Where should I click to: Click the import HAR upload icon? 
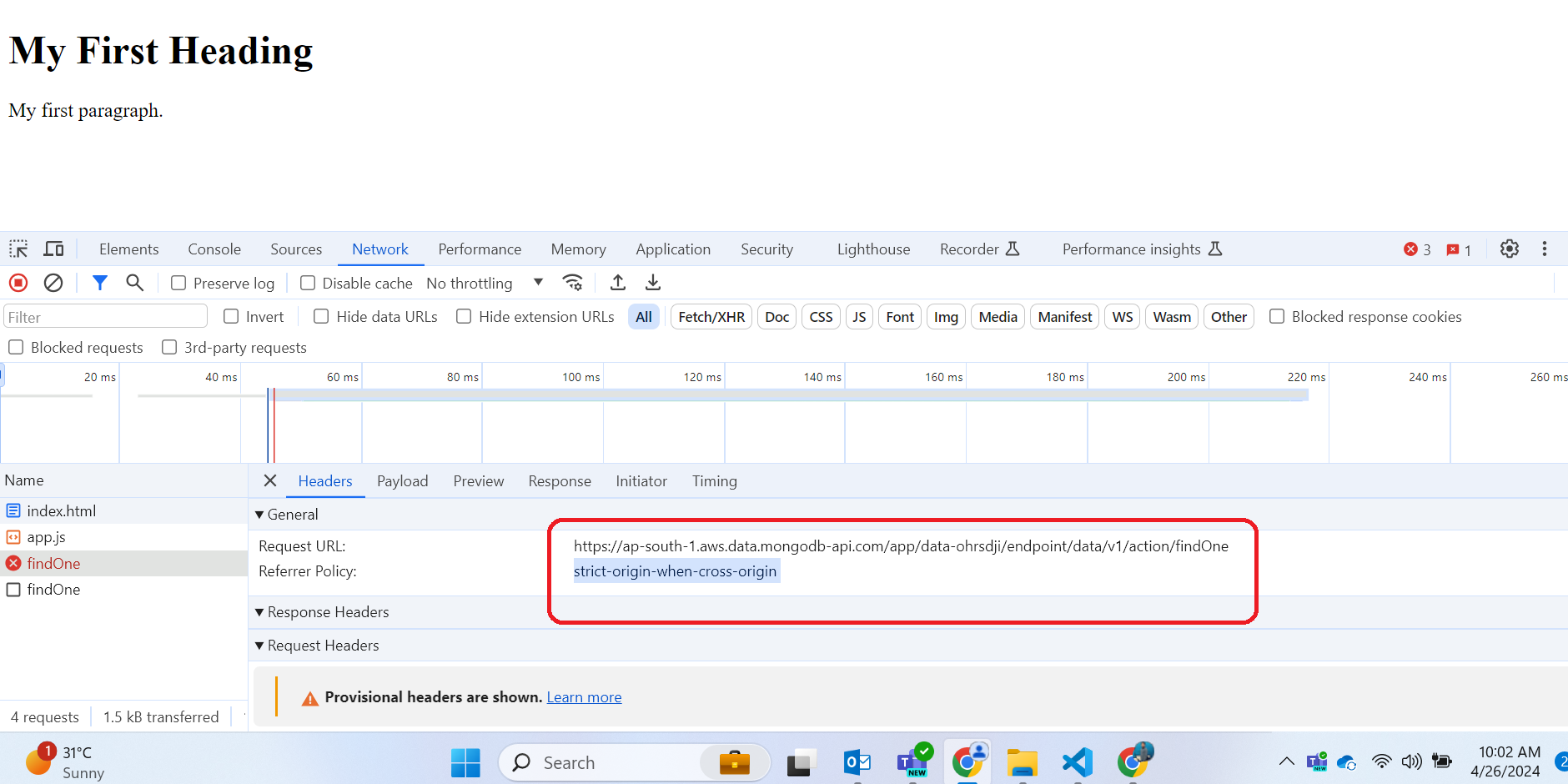click(618, 283)
